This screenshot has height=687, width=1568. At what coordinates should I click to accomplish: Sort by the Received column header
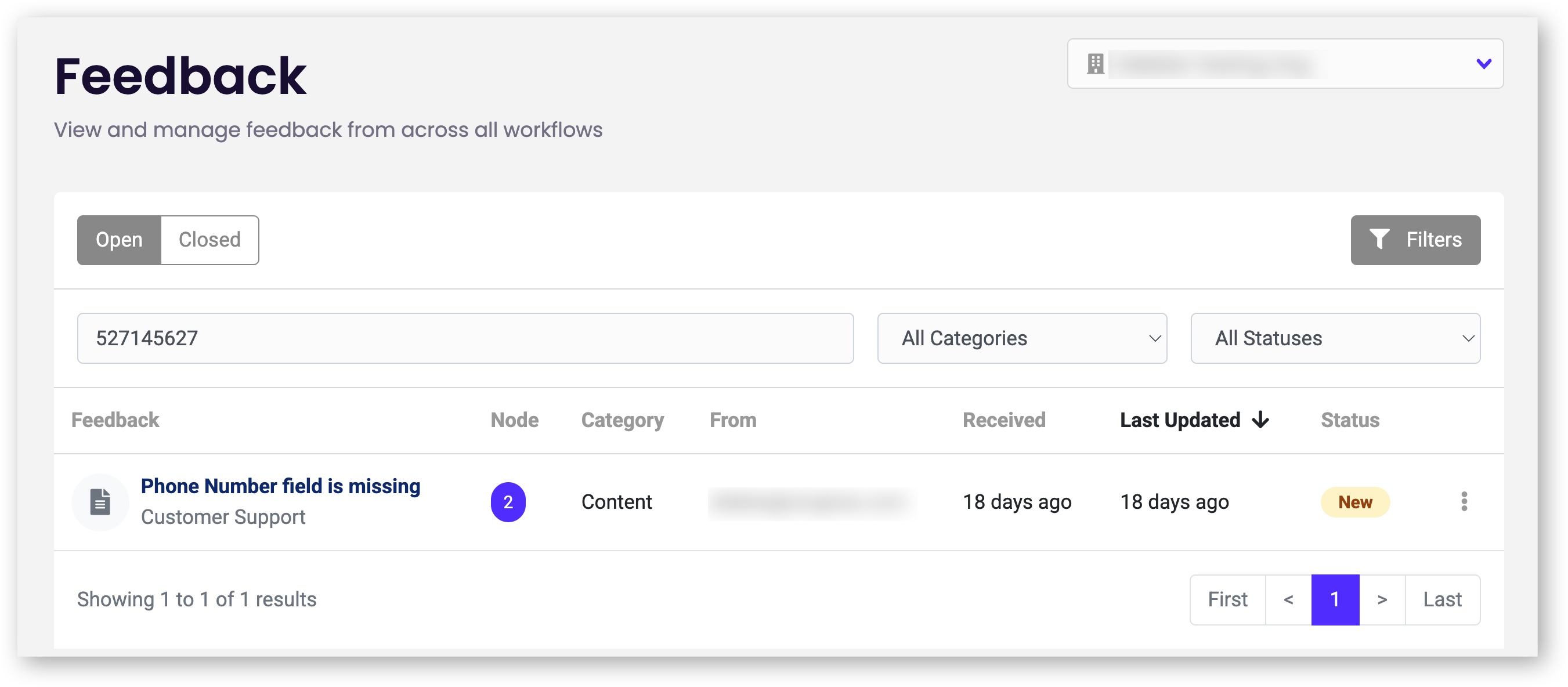coord(1004,420)
